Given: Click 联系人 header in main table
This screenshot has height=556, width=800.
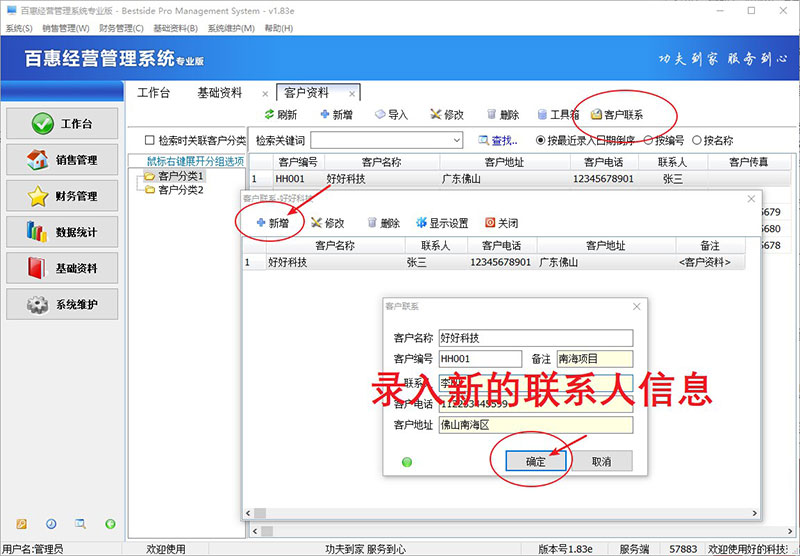Looking at the screenshot, I should [x=672, y=162].
